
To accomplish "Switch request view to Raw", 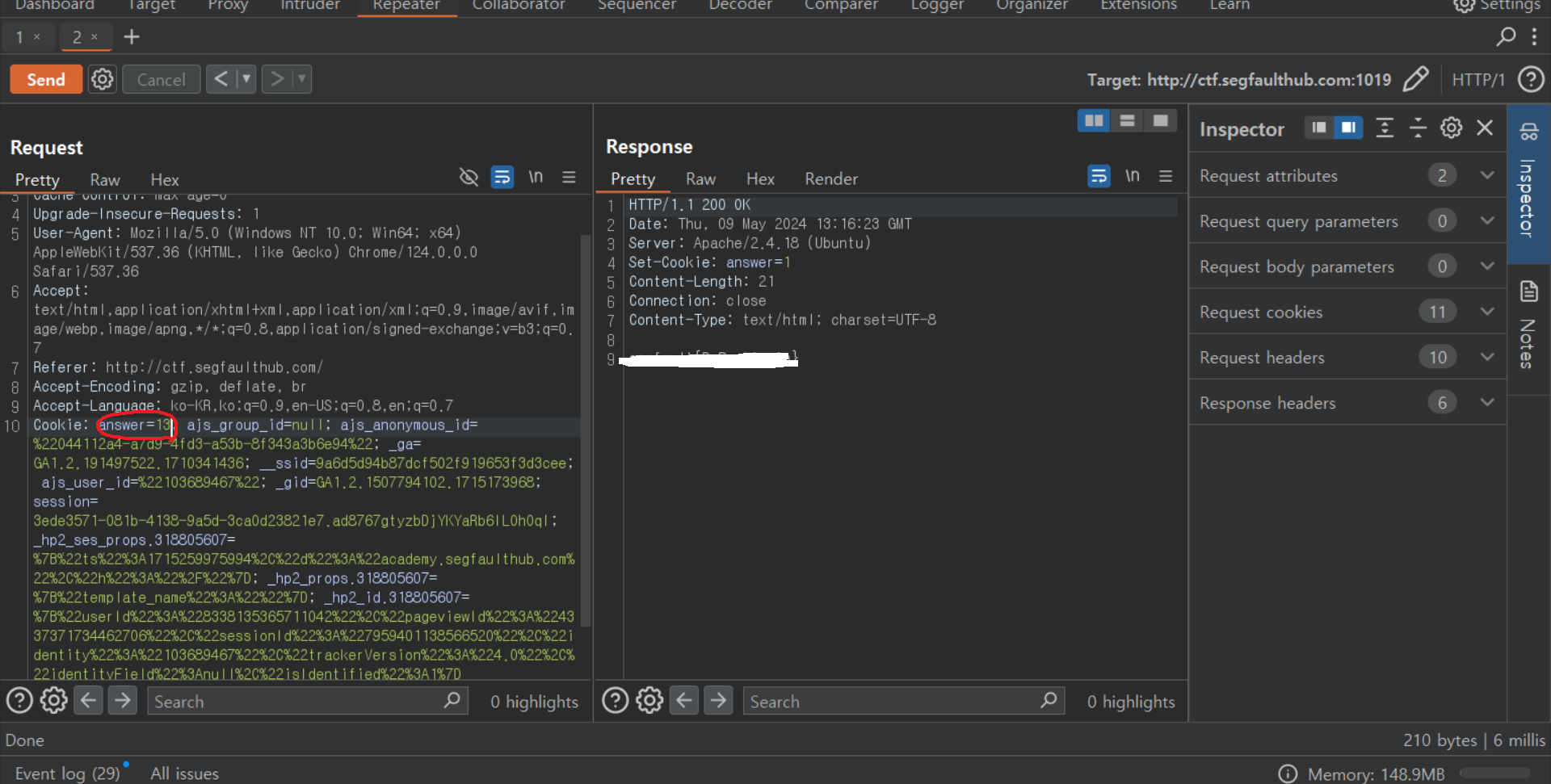I will [x=105, y=179].
